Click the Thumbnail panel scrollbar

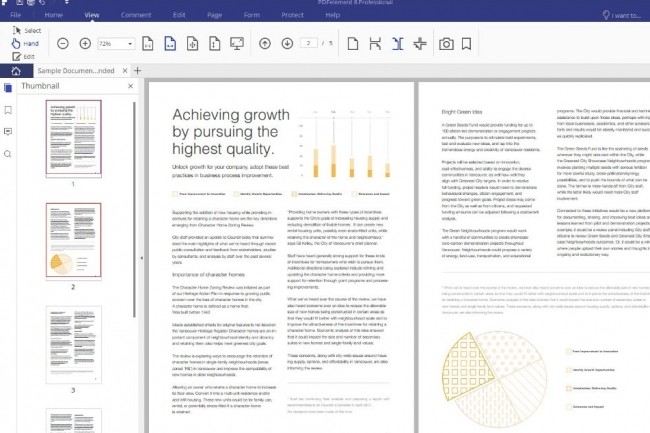pyautogui.click(x=134, y=210)
